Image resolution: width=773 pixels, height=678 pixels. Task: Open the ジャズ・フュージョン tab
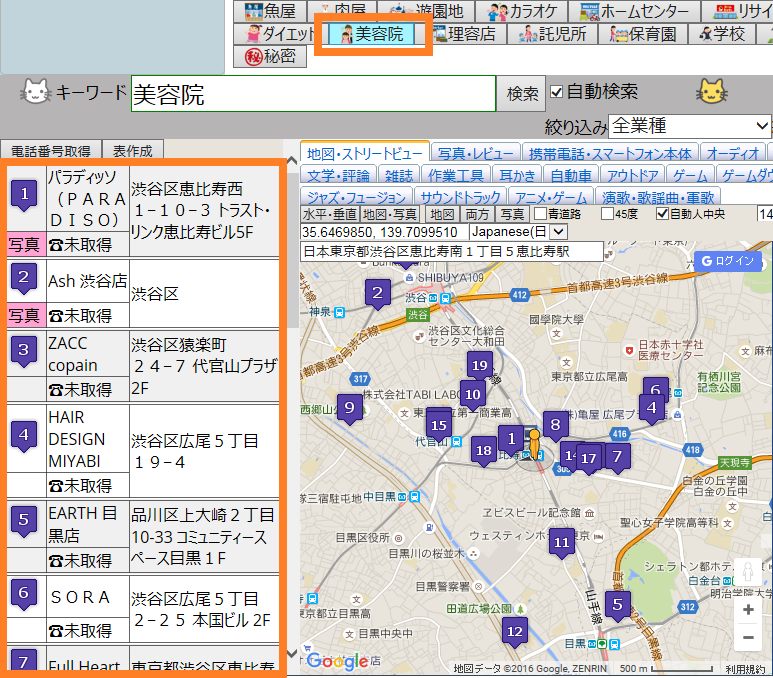pyautogui.click(x=356, y=197)
